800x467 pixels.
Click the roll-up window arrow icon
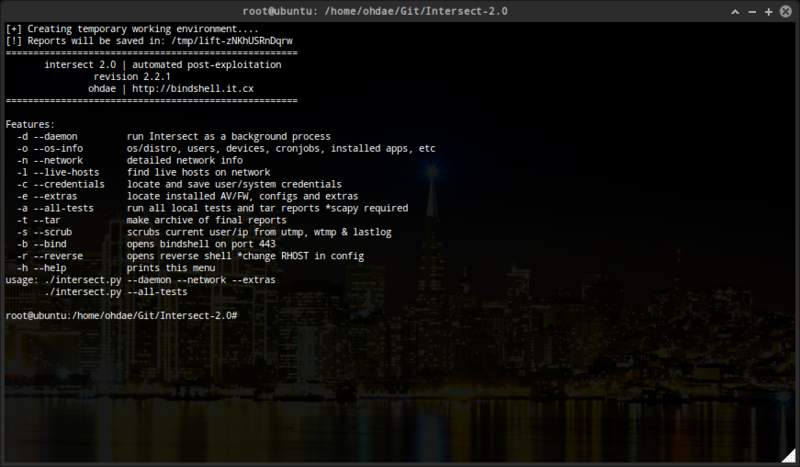(x=735, y=11)
